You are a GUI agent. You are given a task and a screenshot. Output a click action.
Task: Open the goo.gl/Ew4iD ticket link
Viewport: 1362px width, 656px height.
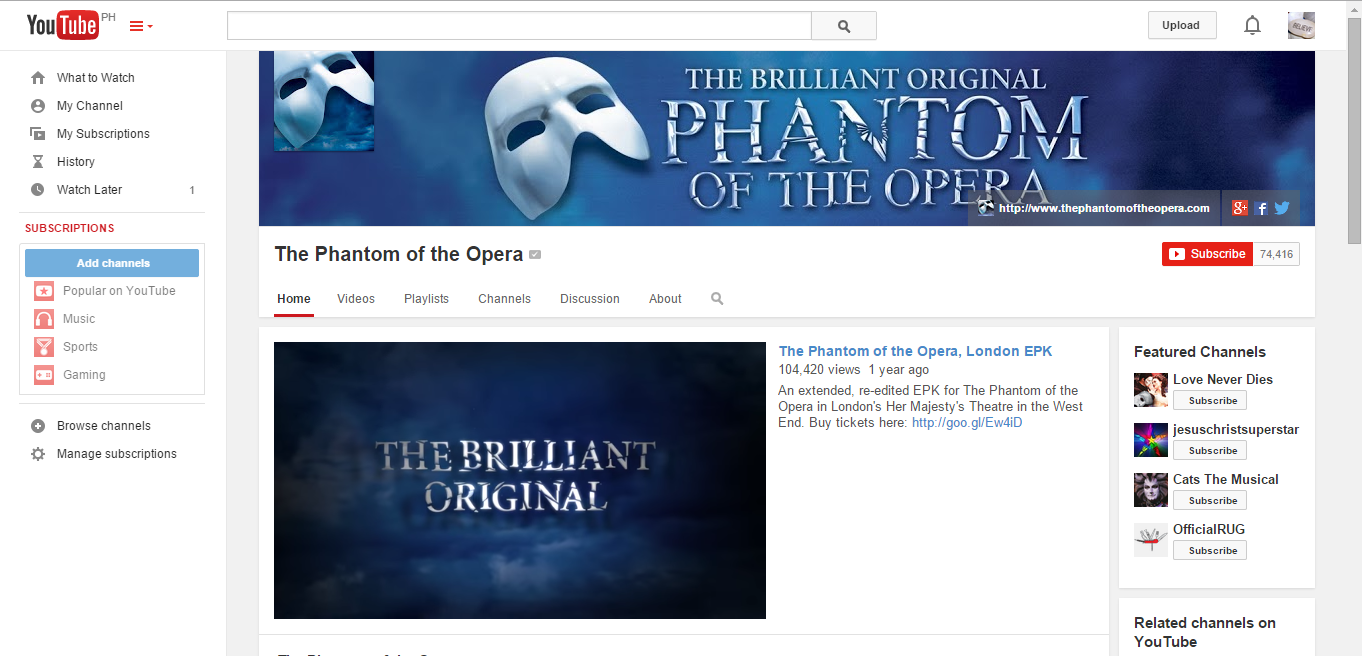coord(967,422)
